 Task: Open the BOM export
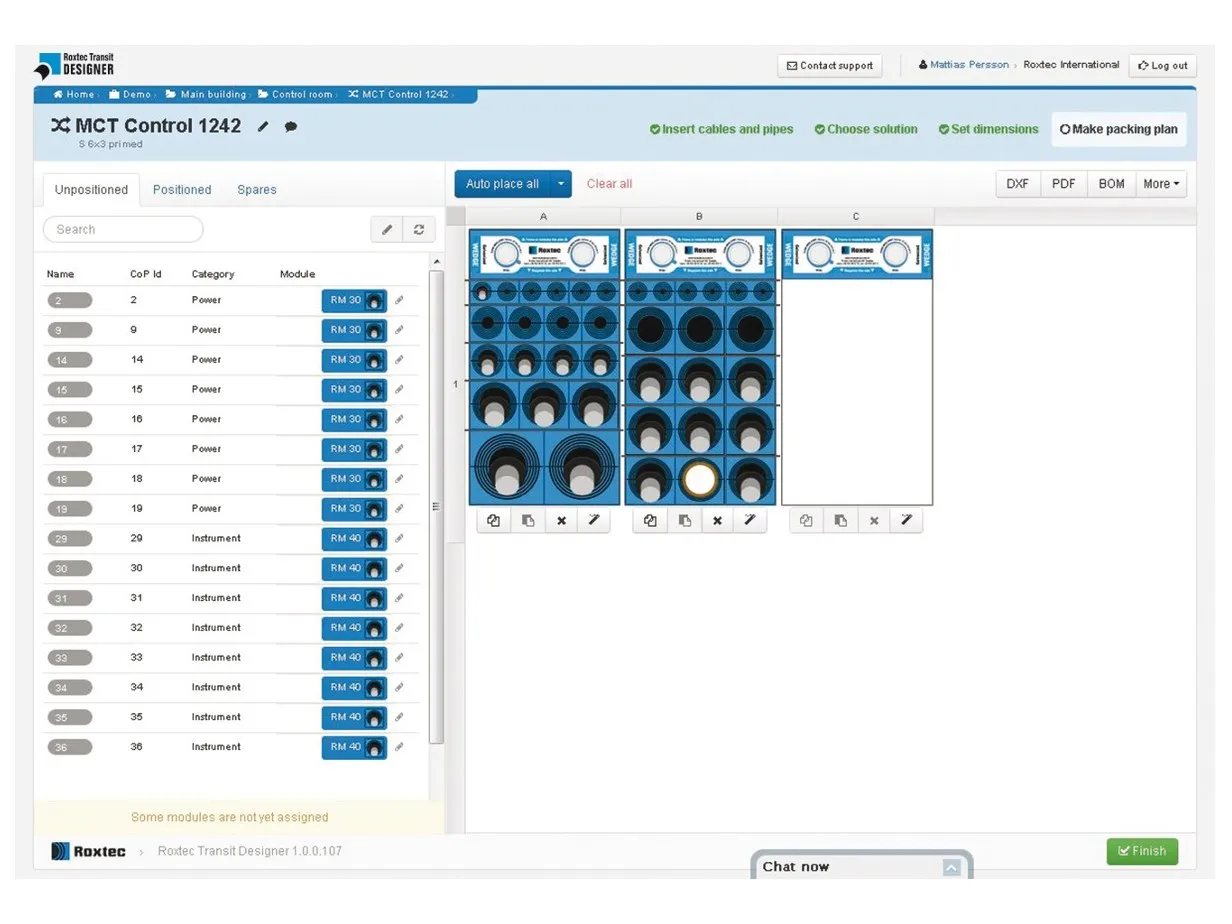1111,184
